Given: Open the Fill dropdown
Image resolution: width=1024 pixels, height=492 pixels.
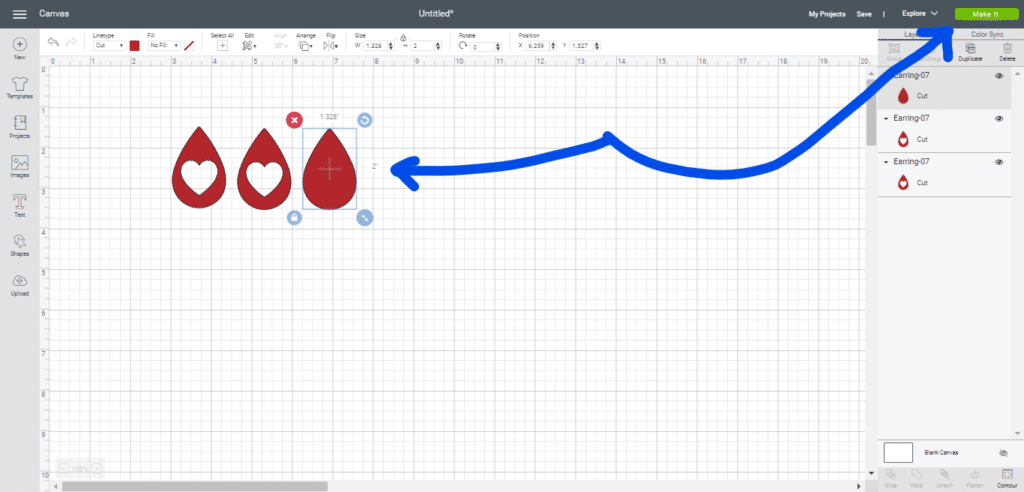Looking at the screenshot, I should (x=163, y=46).
